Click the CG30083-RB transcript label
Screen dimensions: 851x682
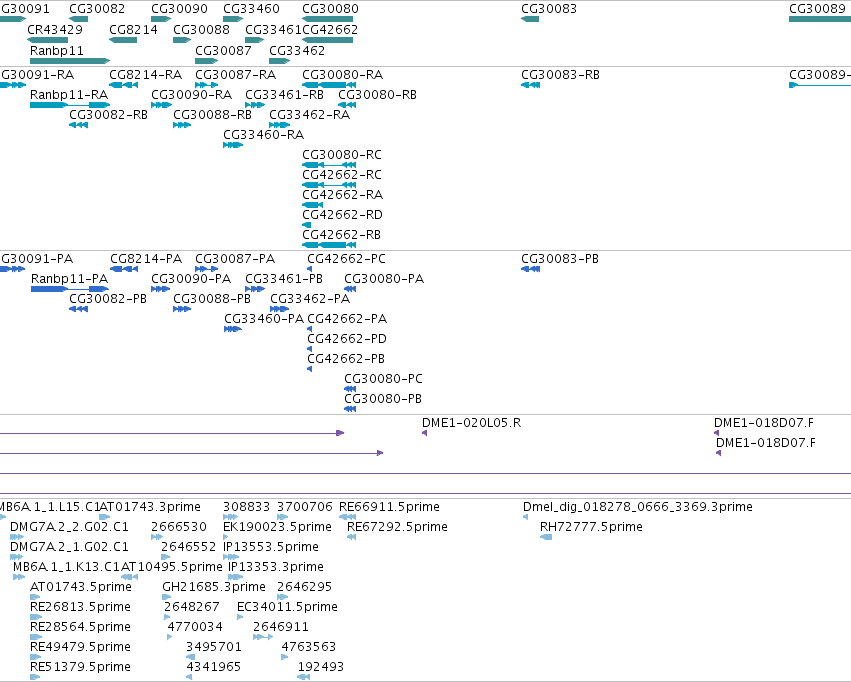[x=560, y=75]
